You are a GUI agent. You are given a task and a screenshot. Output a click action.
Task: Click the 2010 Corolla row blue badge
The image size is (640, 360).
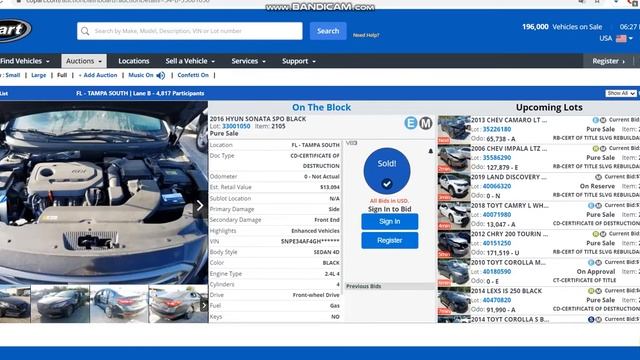point(591,262)
